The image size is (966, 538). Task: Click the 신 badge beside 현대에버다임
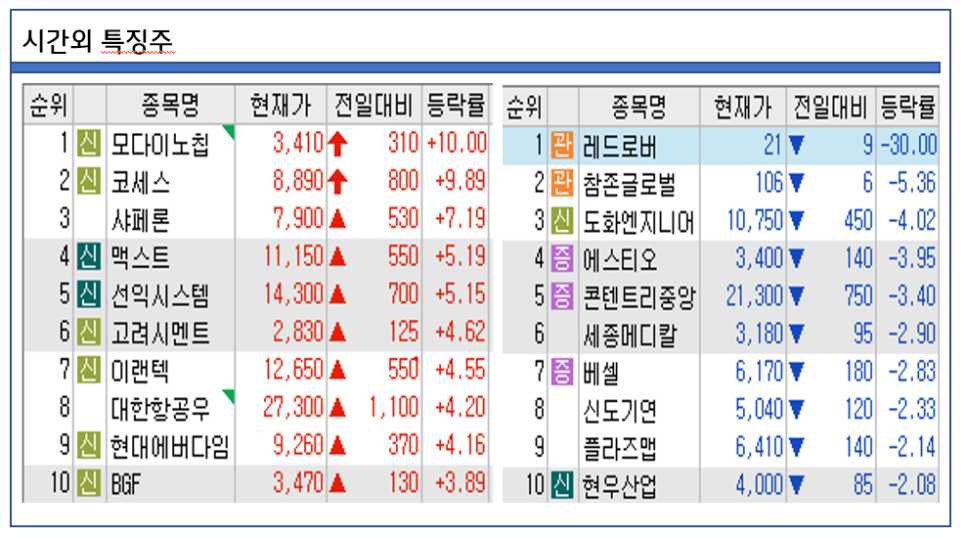click(89, 445)
